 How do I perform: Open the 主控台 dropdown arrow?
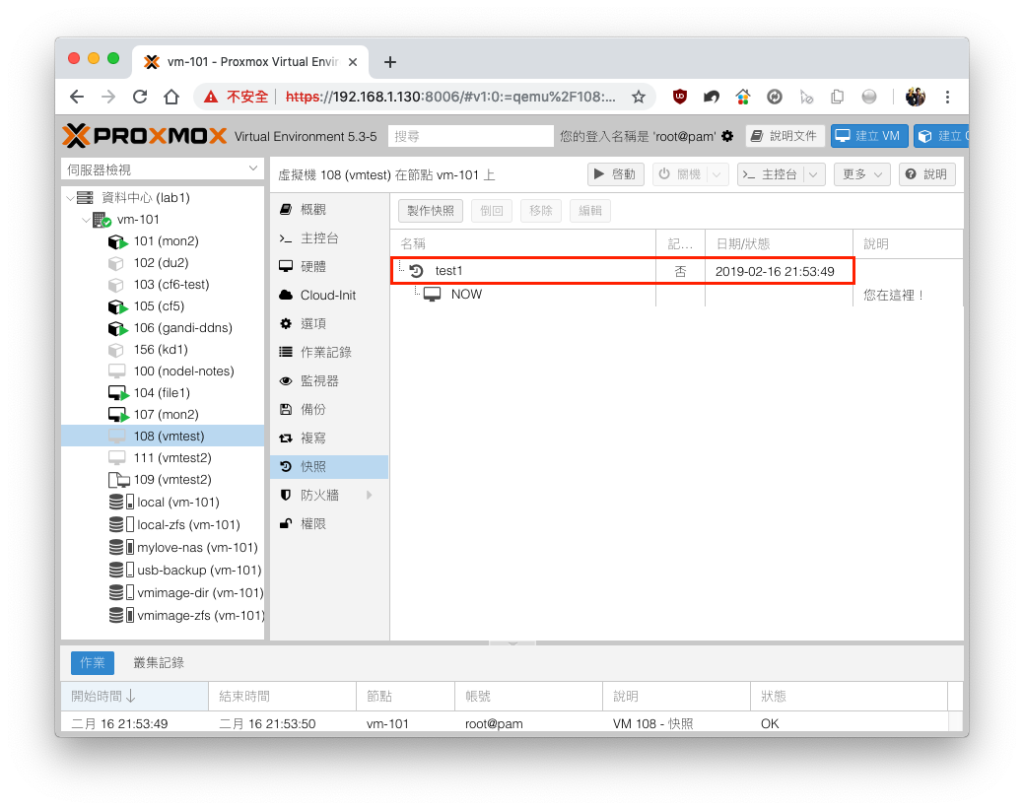pos(813,174)
